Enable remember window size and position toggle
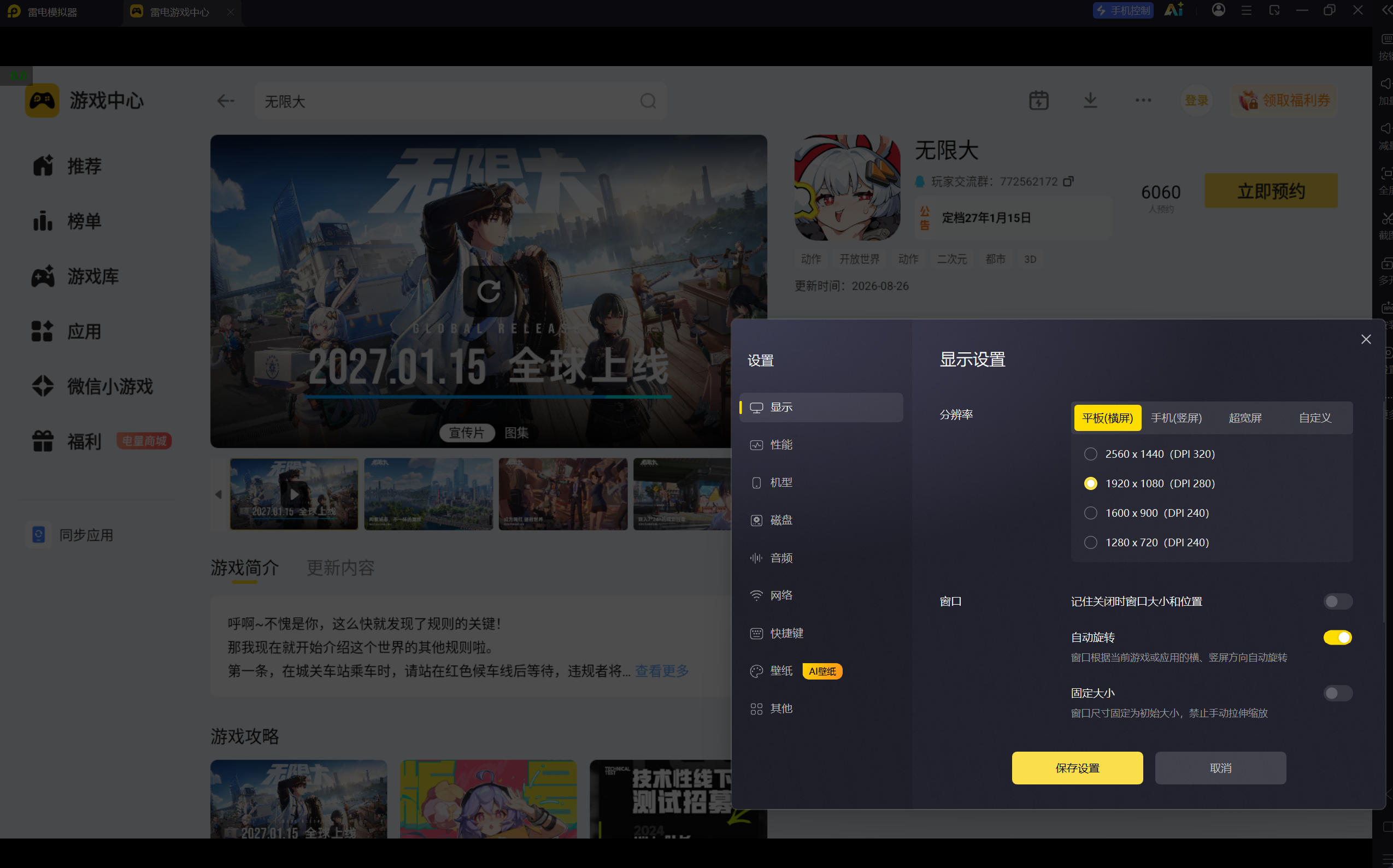Image resolution: width=1393 pixels, height=868 pixels. click(1337, 601)
